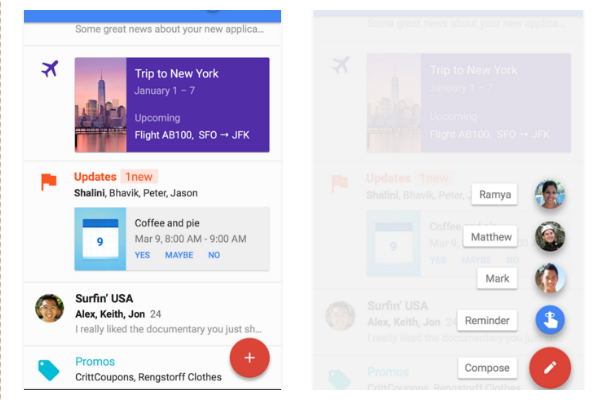Select the Alex, Keith, Jon sender line
600x400 pixels.
pyautogui.click(x=110, y=314)
